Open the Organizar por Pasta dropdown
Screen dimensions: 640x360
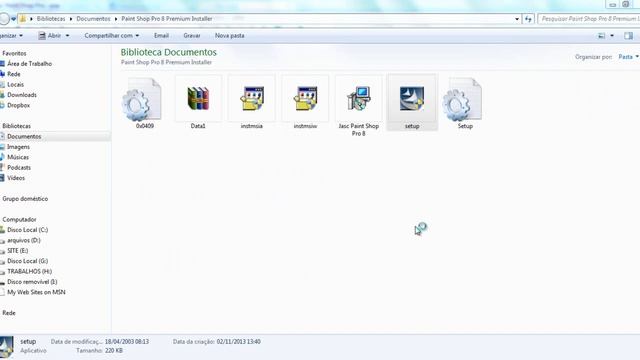point(628,57)
